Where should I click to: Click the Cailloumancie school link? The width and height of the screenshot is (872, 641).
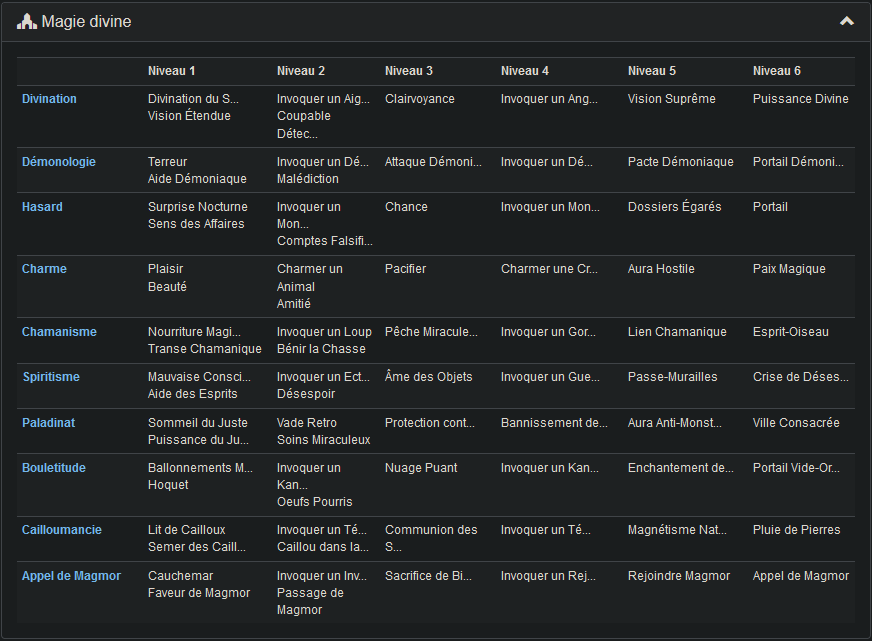[62, 530]
